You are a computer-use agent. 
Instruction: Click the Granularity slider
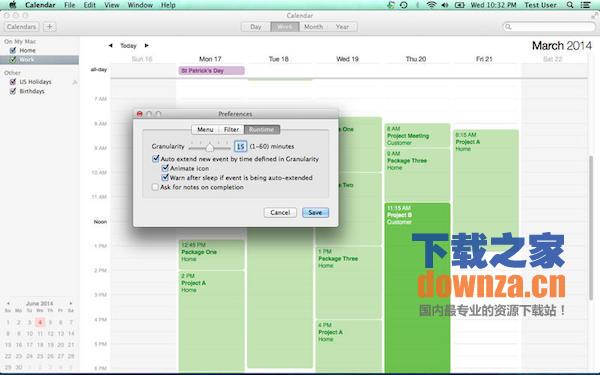209,147
